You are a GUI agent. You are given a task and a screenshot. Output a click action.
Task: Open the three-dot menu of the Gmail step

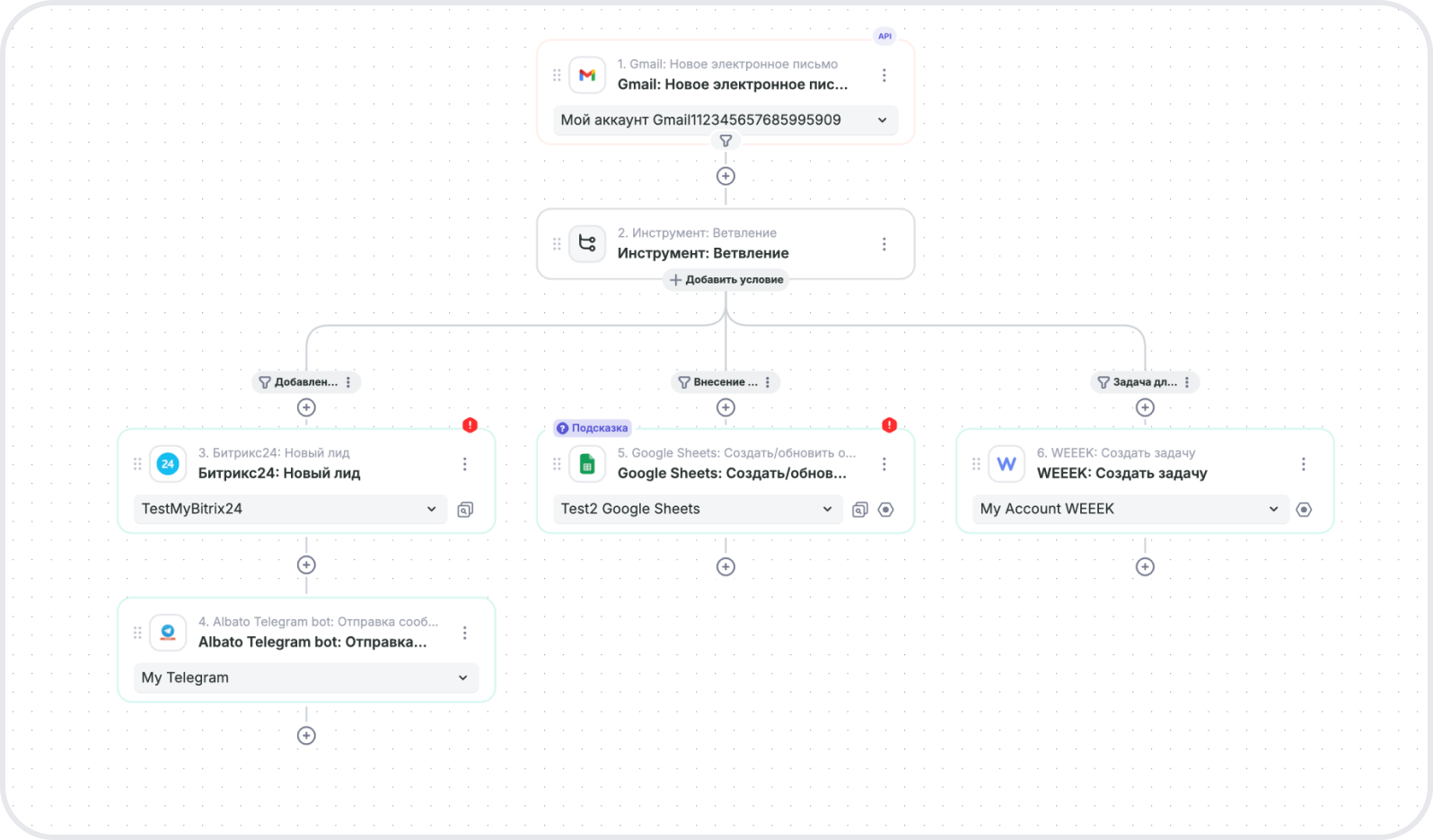click(x=884, y=75)
